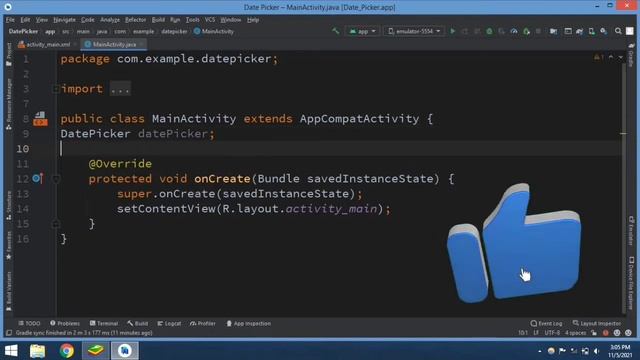Open the Build menu

tap(158, 20)
